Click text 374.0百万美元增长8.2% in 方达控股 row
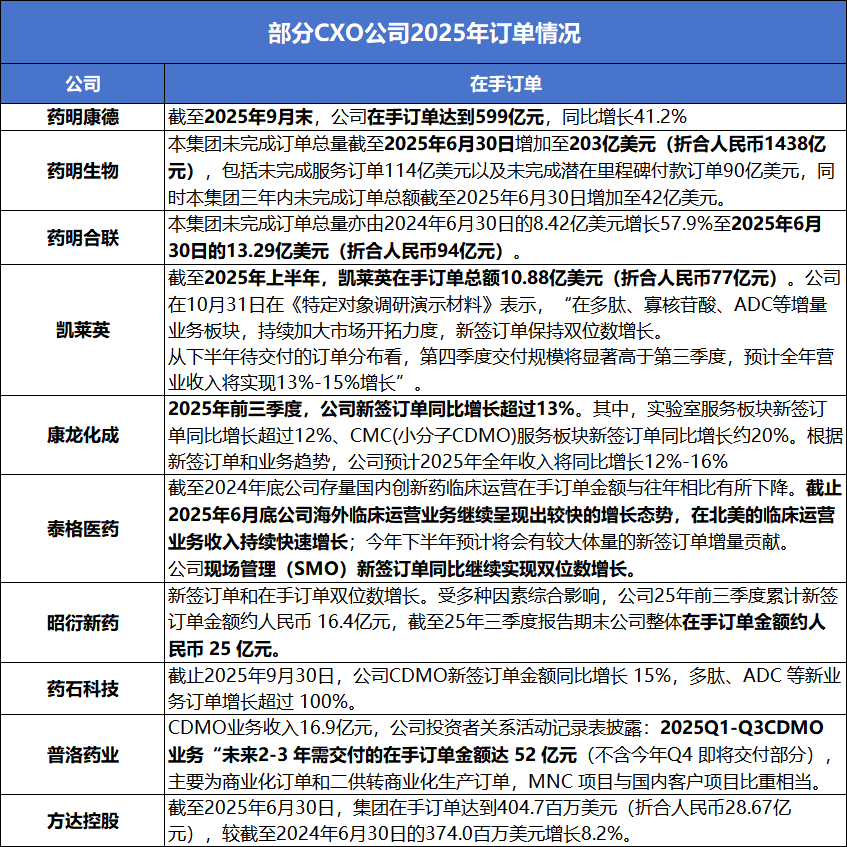This screenshot has width=847, height=847. tap(524, 834)
